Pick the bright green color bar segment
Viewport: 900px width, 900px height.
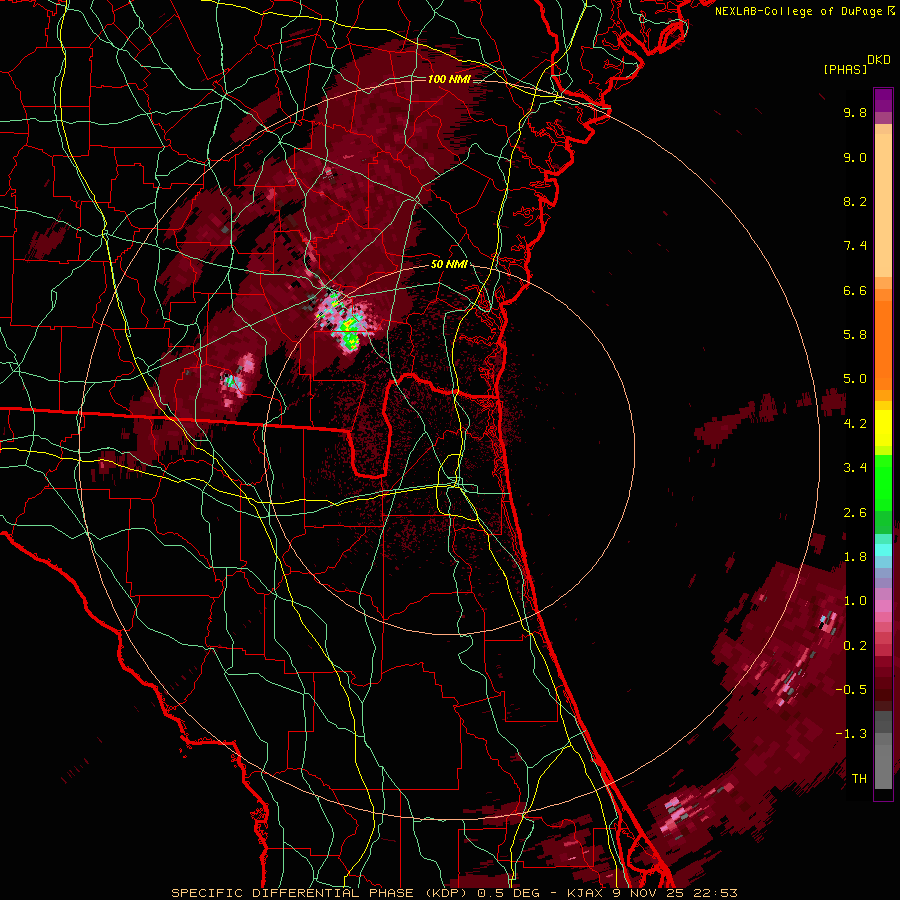click(x=883, y=482)
